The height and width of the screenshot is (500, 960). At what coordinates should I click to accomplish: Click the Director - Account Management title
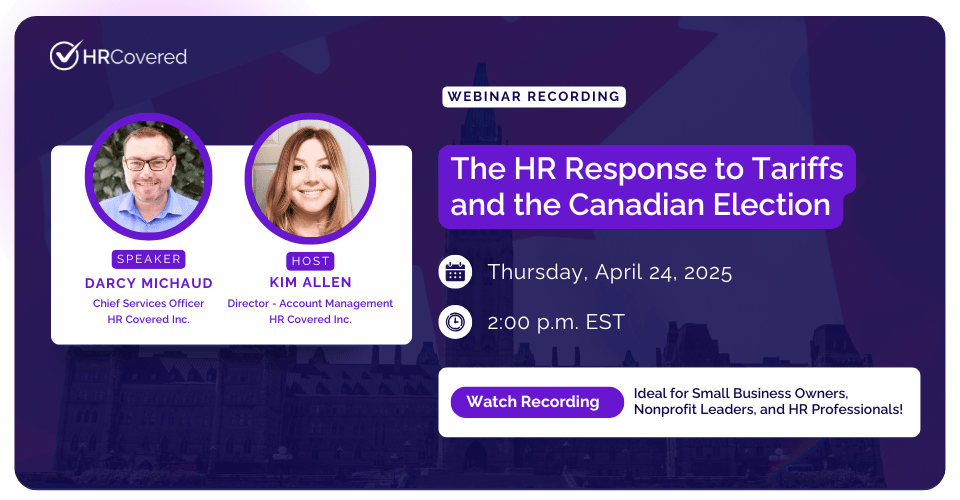click(310, 303)
